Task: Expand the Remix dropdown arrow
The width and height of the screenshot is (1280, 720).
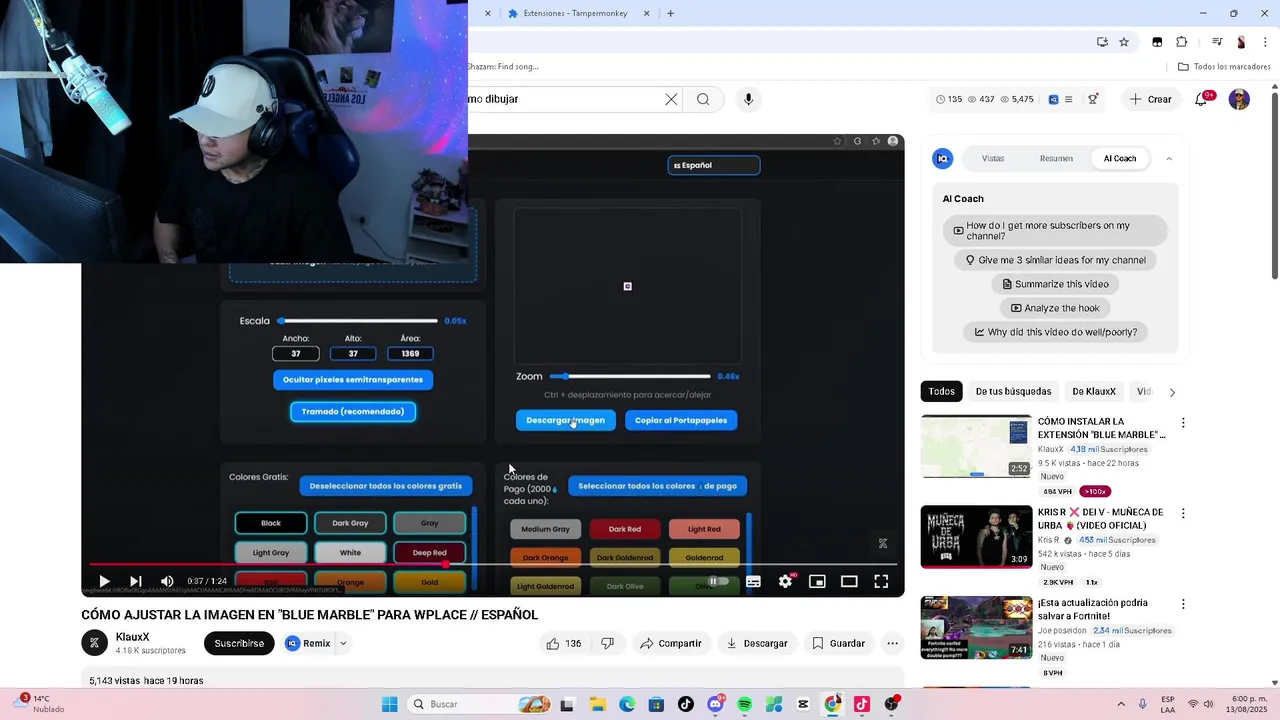Action: coord(343,643)
